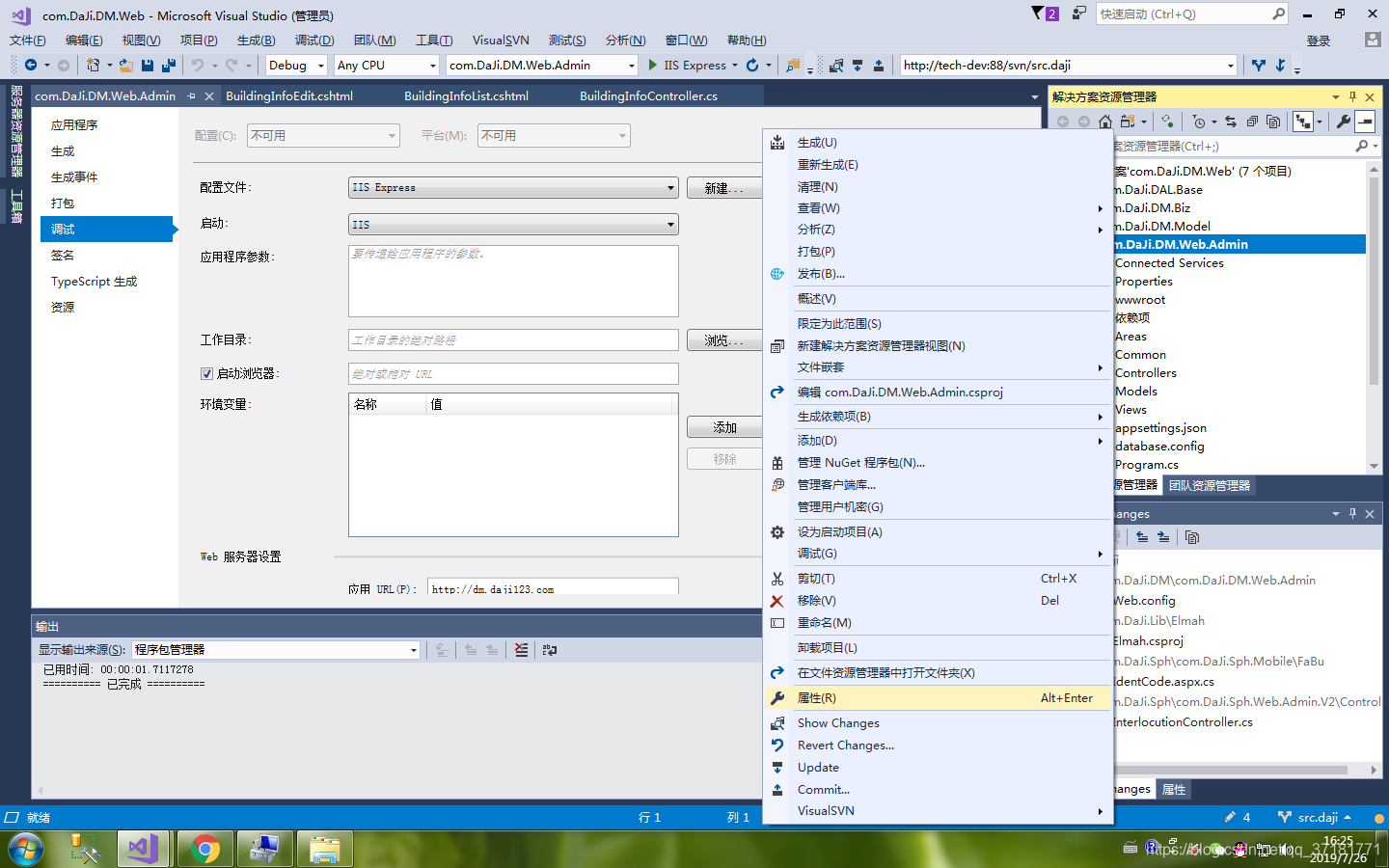Select appsettings.json in Solution Explorer
The image size is (1389, 868).
1160,428
